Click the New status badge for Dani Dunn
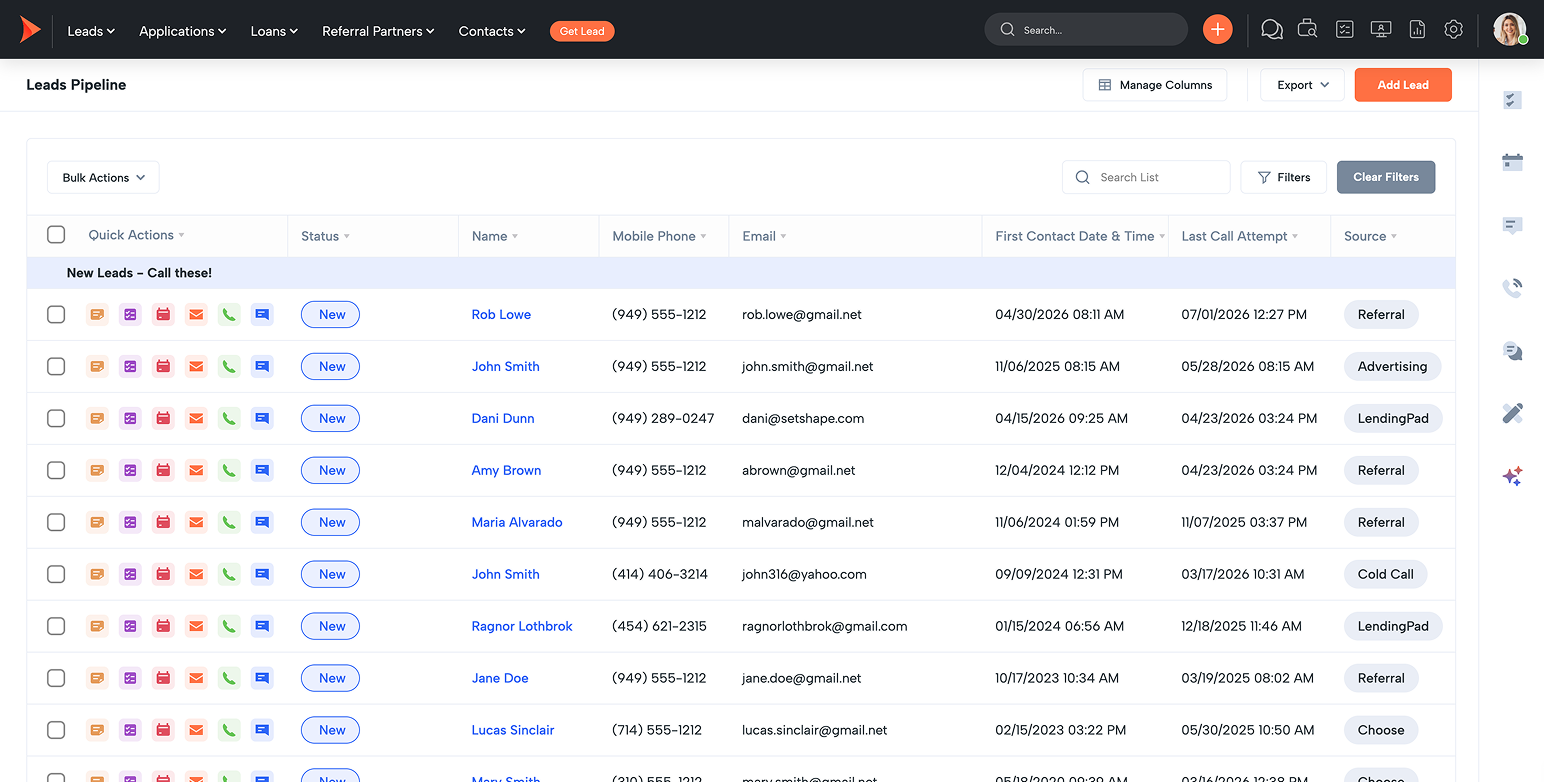 (x=330, y=418)
